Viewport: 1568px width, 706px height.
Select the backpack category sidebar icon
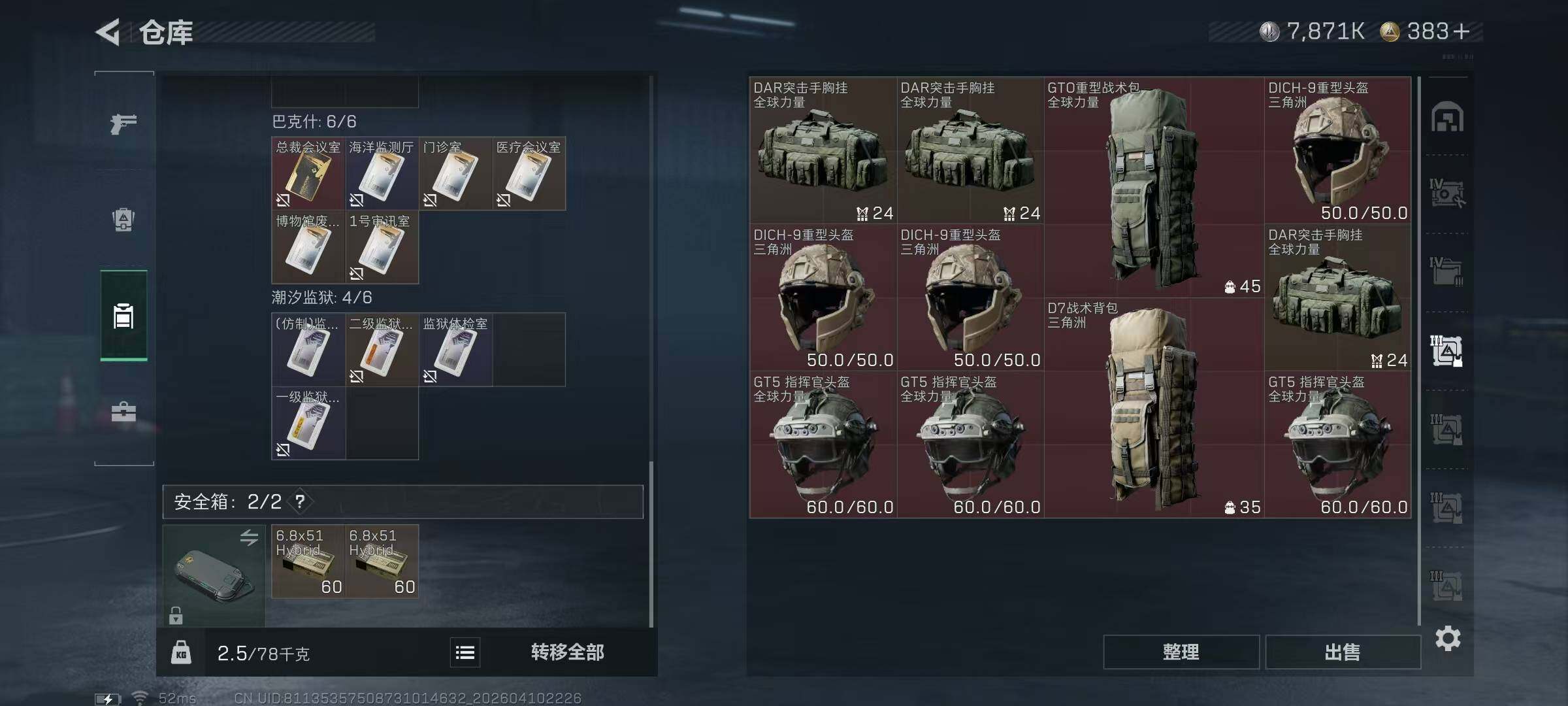point(123,220)
